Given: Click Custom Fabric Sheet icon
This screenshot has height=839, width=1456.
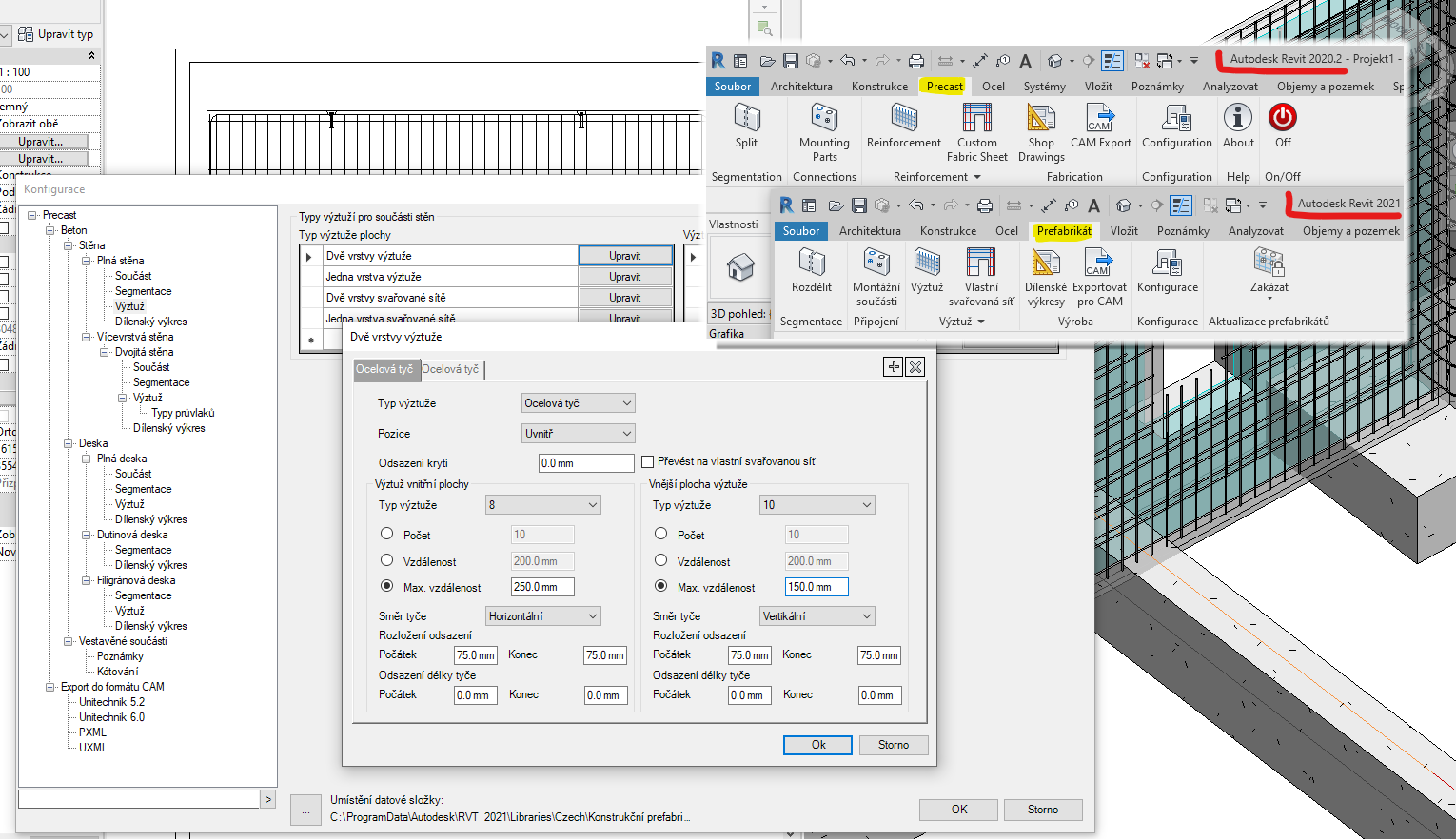Looking at the screenshot, I should click(x=976, y=118).
